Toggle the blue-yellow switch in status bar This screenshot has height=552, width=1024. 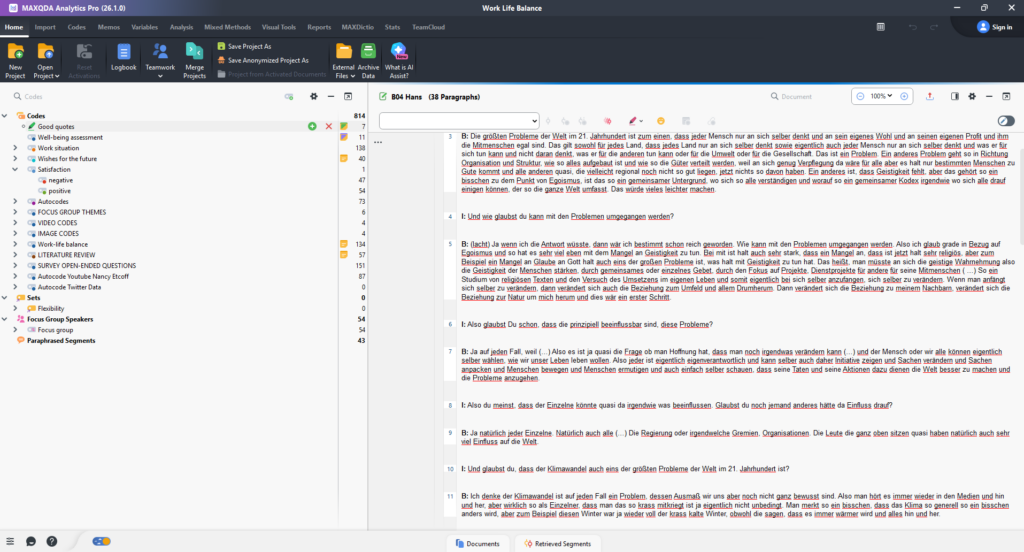[x=101, y=542]
